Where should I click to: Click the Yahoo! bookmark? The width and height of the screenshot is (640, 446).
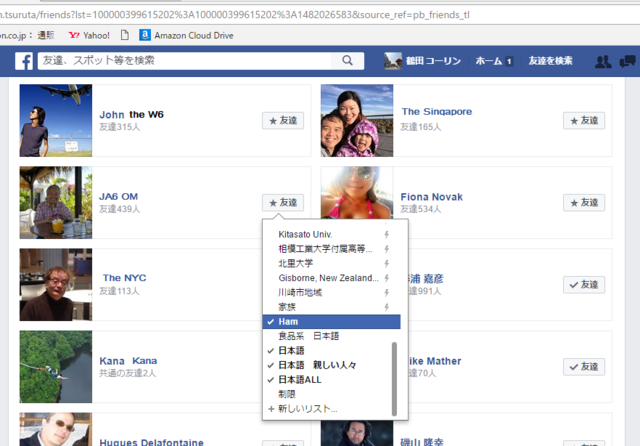pyautogui.click(x=89, y=36)
